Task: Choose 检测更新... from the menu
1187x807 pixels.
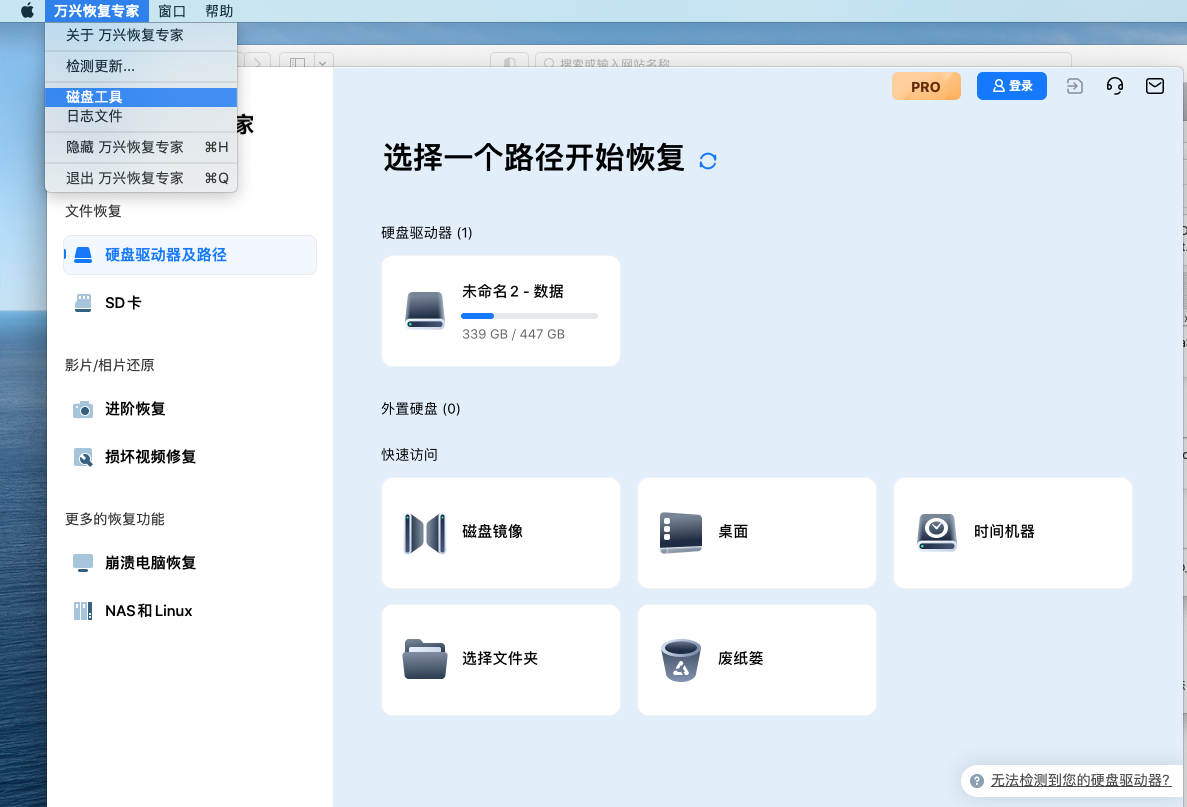Action: [141, 66]
